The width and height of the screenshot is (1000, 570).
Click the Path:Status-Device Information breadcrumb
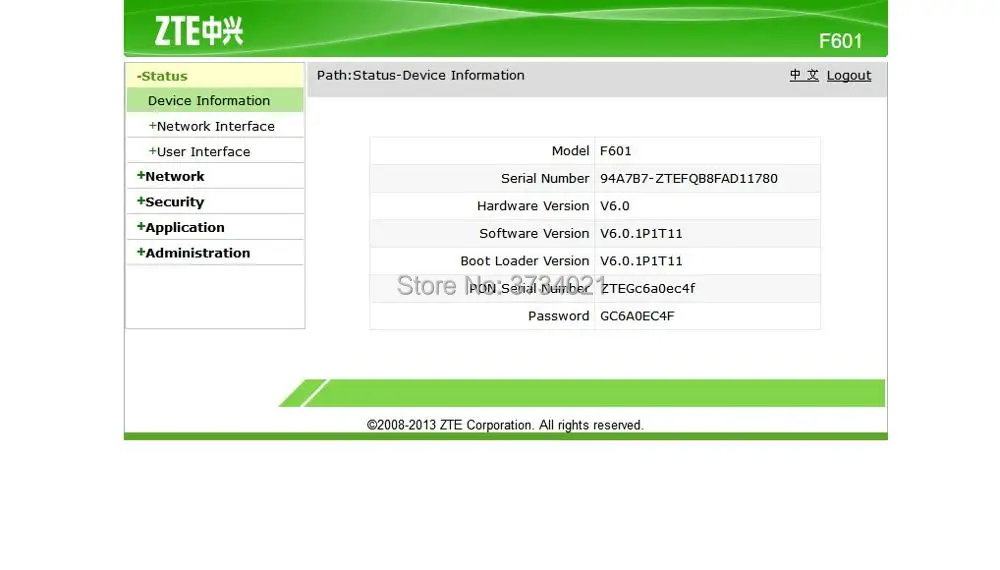421,75
